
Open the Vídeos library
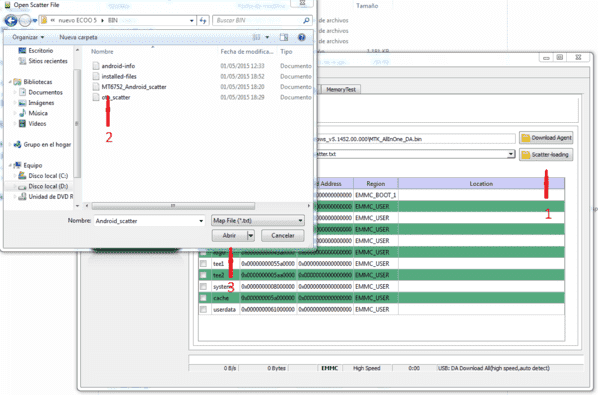tap(37, 124)
